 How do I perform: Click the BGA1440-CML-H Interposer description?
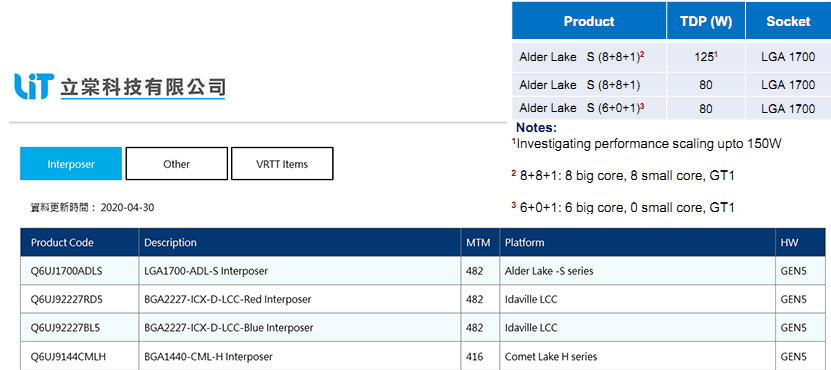(208, 357)
